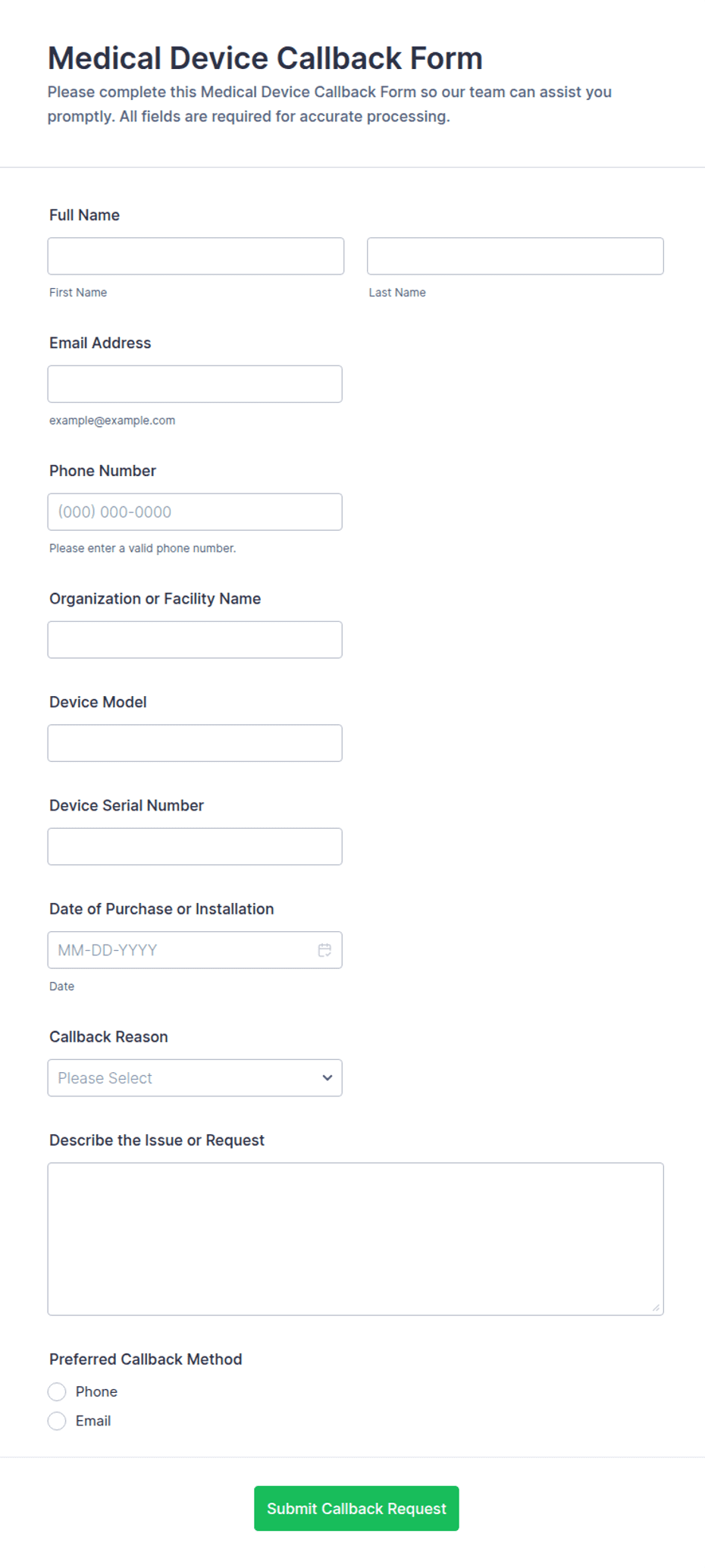Submit Callback Request
This screenshot has height=1568, width=705.
pyautogui.click(x=356, y=1508)
